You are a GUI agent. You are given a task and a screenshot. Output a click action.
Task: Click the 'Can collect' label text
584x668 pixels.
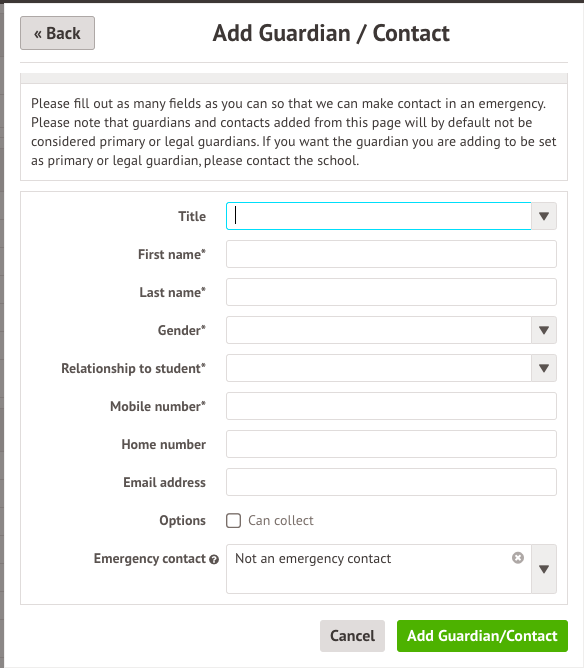(x=281, y=521)
